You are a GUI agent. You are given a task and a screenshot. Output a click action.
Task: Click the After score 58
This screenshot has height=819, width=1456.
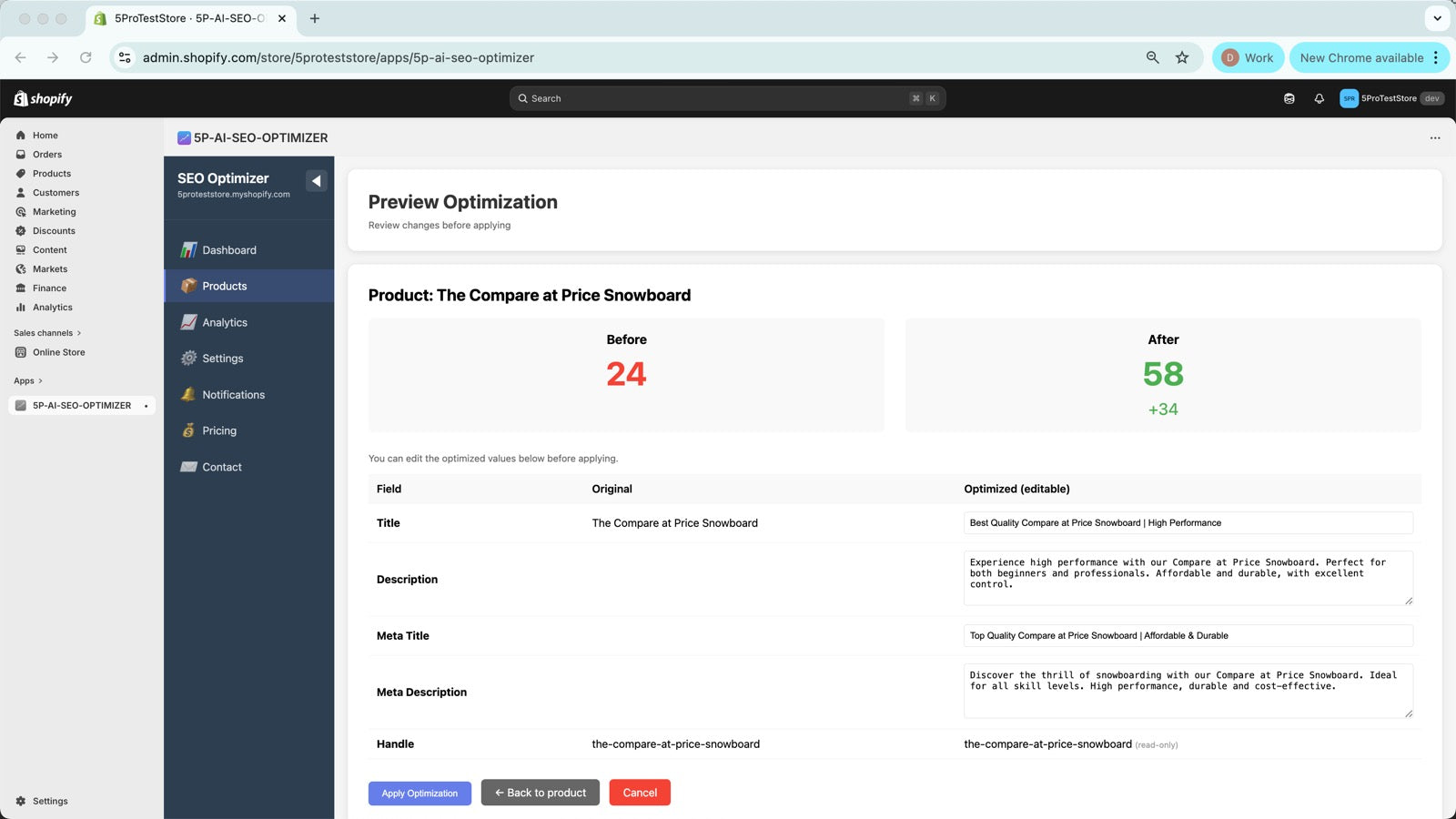point(1163,374)
